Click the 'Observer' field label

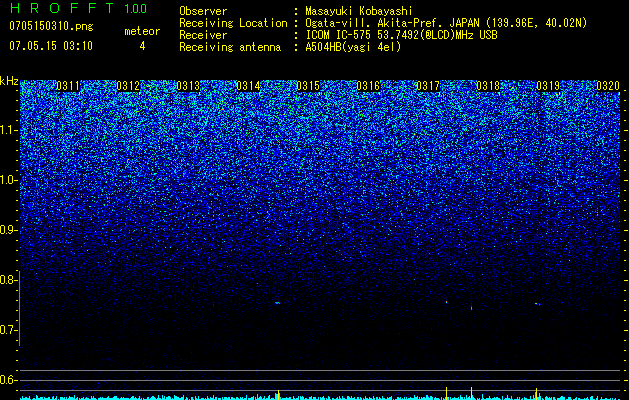pos(203,11)
